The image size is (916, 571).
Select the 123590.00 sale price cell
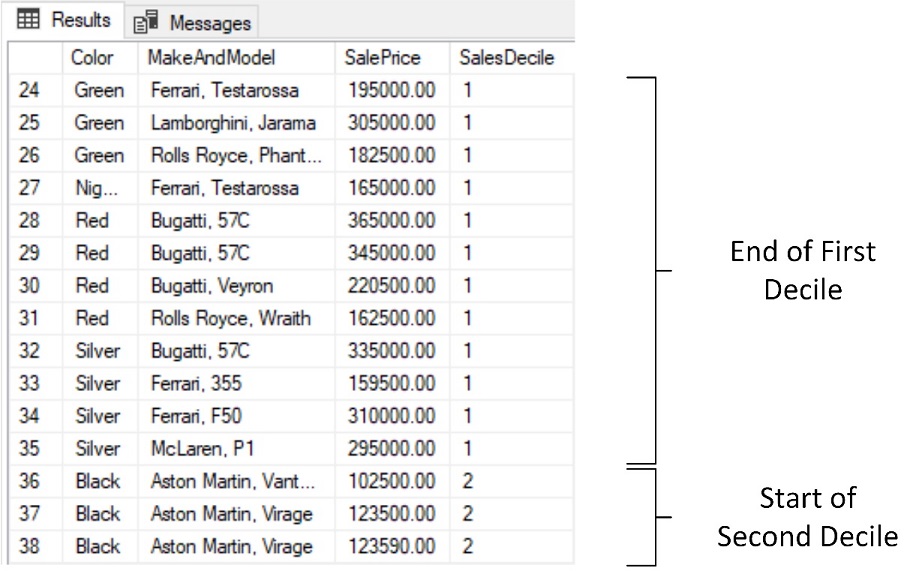(x=392, y=546)
